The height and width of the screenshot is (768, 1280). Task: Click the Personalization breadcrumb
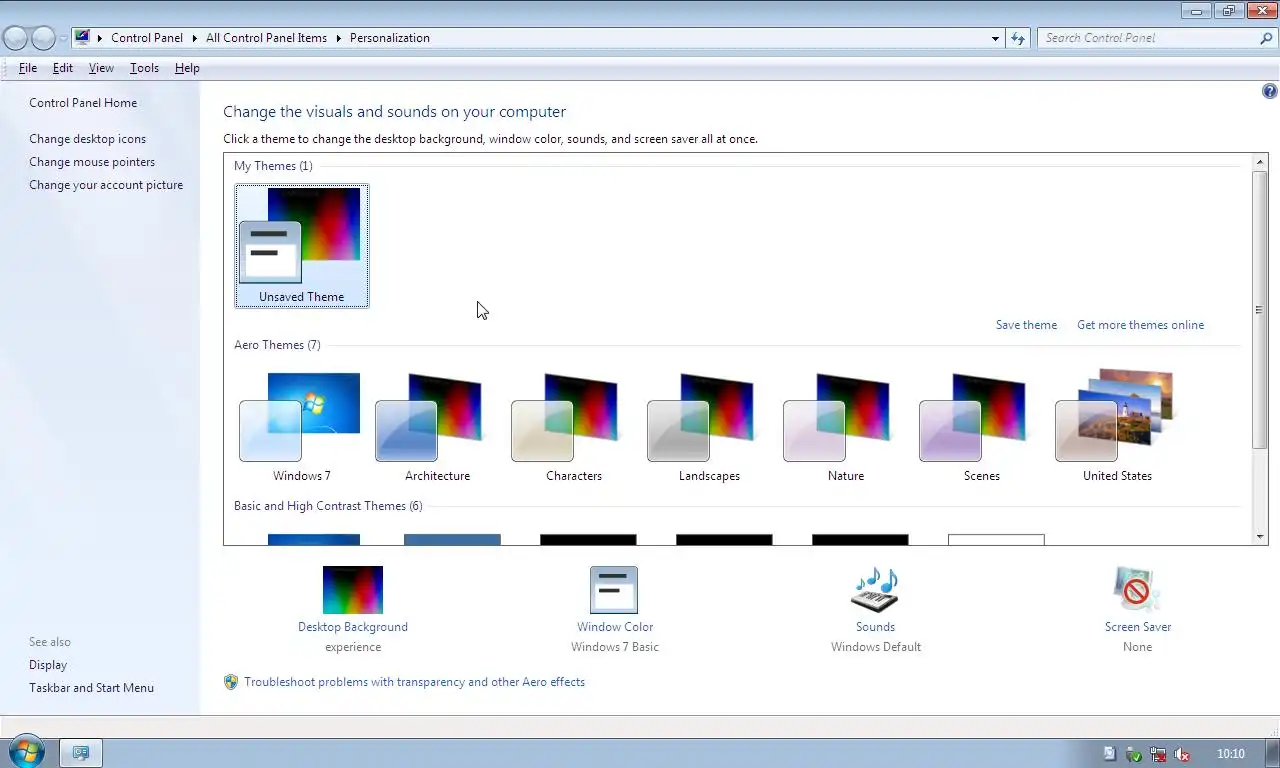pos(390,38)
